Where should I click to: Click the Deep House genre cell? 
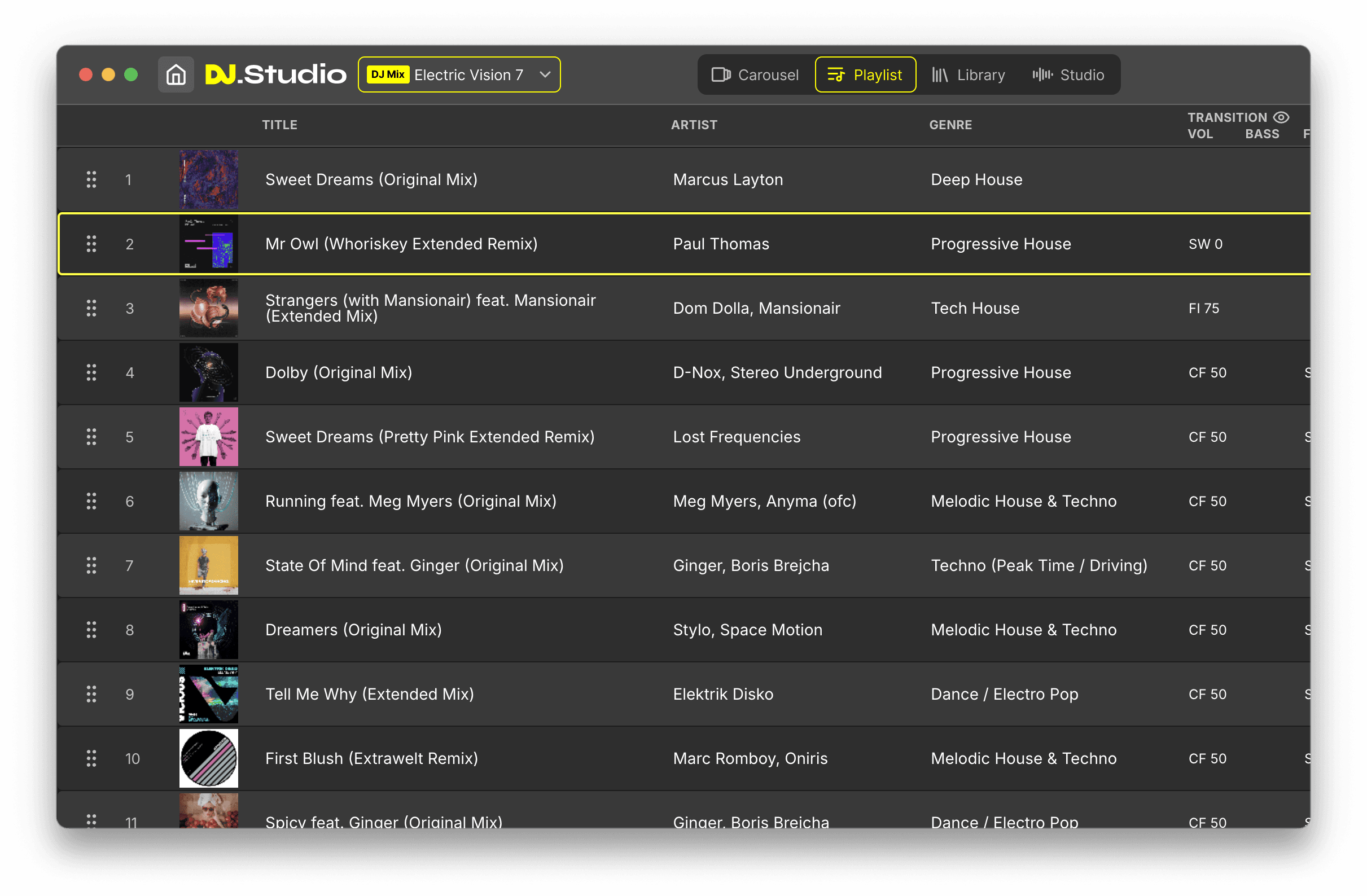[976, 180]
